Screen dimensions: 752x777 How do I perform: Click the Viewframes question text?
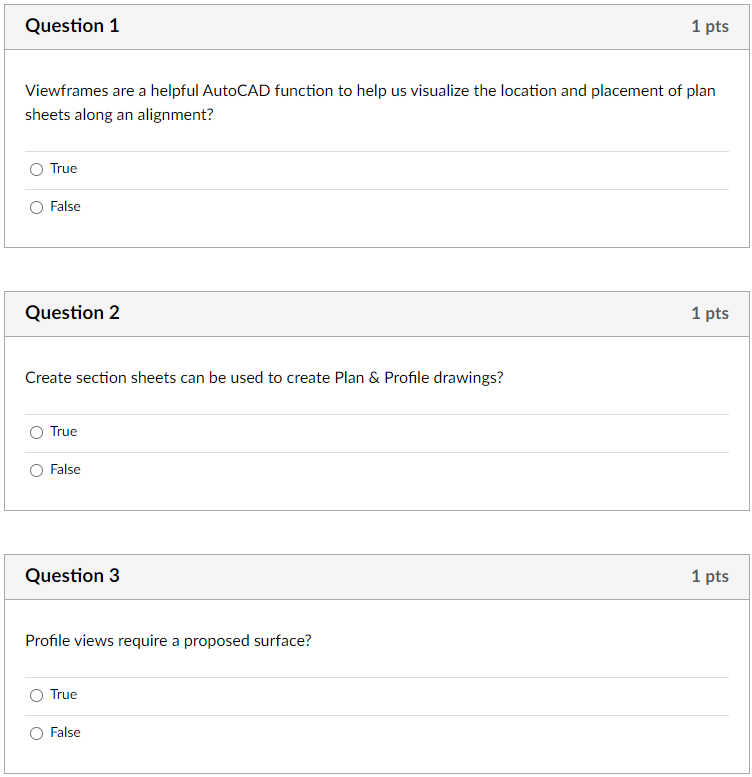pos(371,103)
